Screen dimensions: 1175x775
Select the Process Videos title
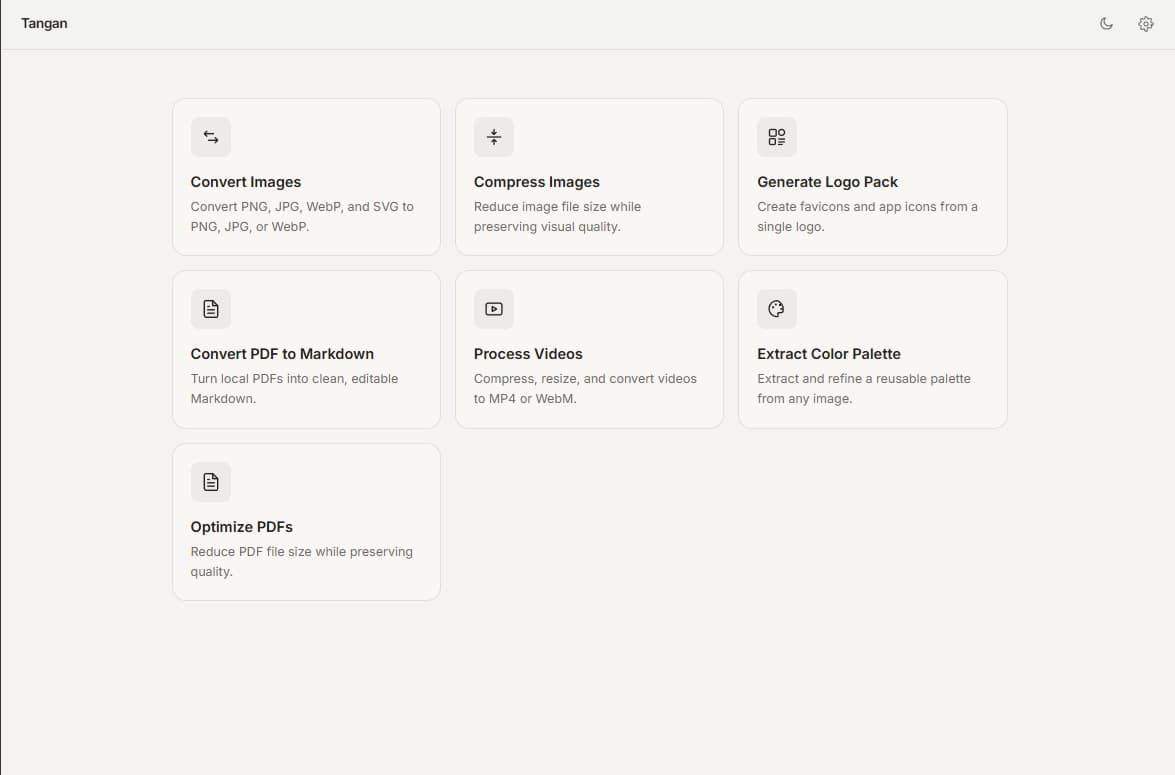pyautogui.click(x=528, y=354)
